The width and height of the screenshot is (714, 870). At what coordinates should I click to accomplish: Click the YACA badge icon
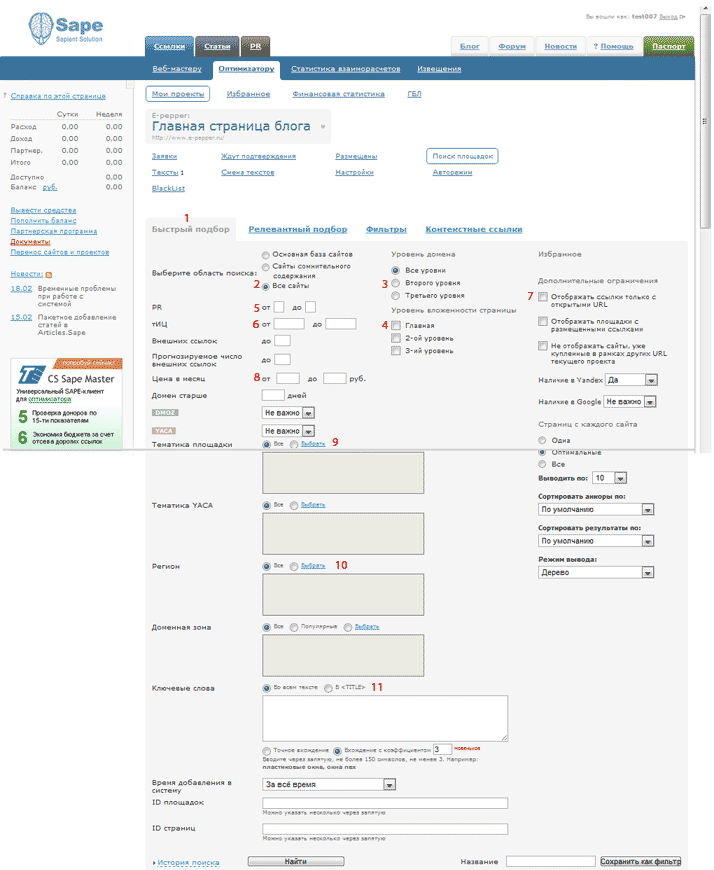[x=164, y=431]
